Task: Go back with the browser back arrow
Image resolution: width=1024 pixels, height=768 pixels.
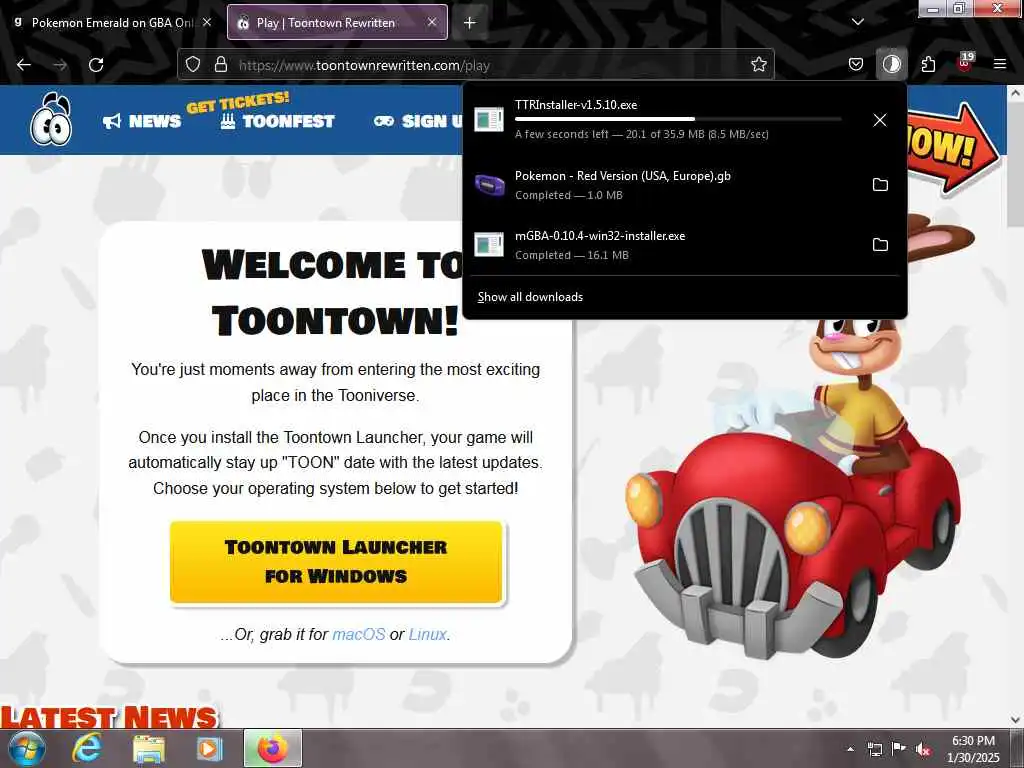Action: pyautogui.click(x=24, y=65)
